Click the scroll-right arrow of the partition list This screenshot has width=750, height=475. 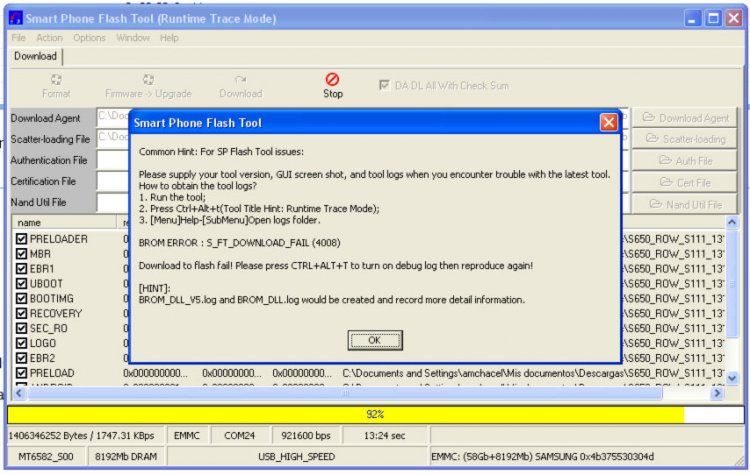(x=717, y=393)
